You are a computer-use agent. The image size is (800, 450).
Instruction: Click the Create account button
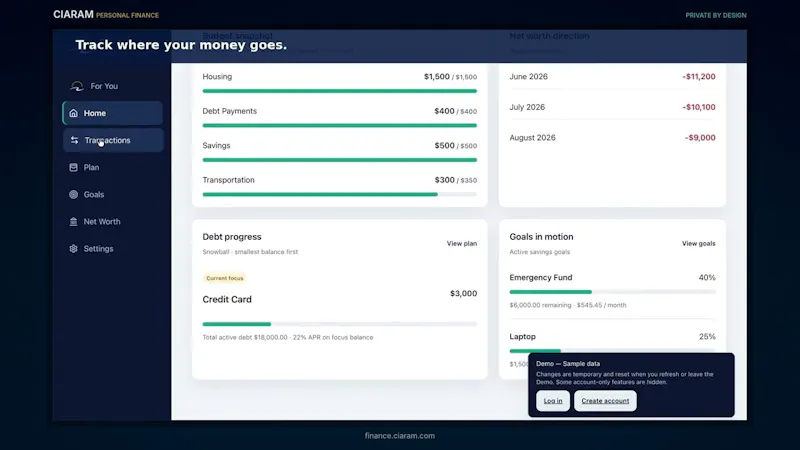tap(605, 401)
